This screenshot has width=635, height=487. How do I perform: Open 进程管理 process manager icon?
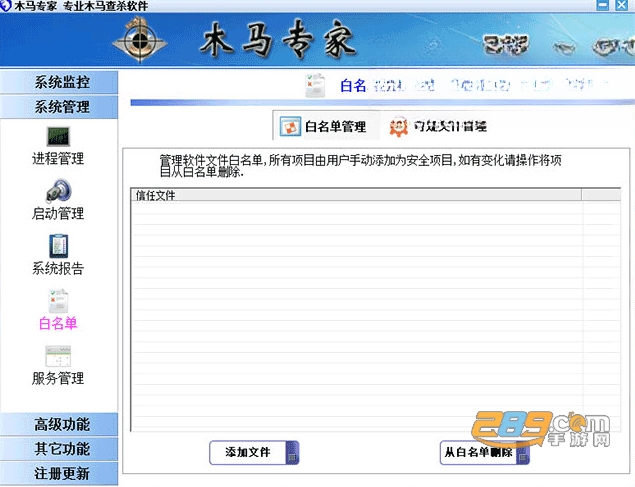pyautogui.click(x=58, y=137)
